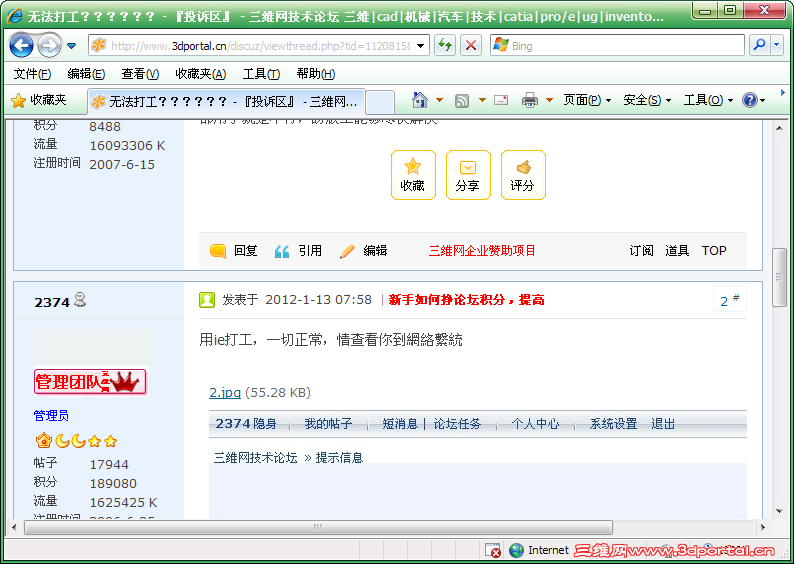This screenshot has width=794, height=564.
Task: Open the 文件(F) menu
Action: (x=32, y=74)
